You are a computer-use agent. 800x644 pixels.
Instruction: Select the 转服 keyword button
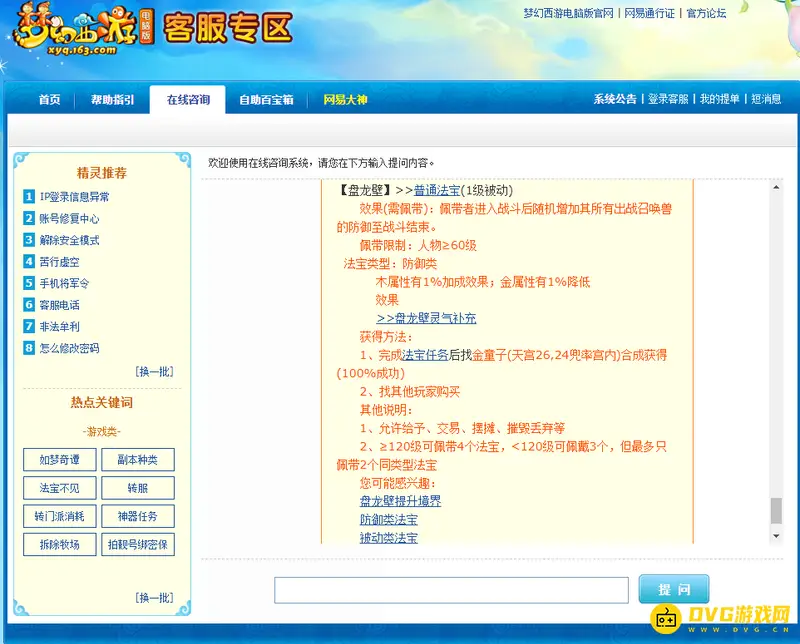138,488
